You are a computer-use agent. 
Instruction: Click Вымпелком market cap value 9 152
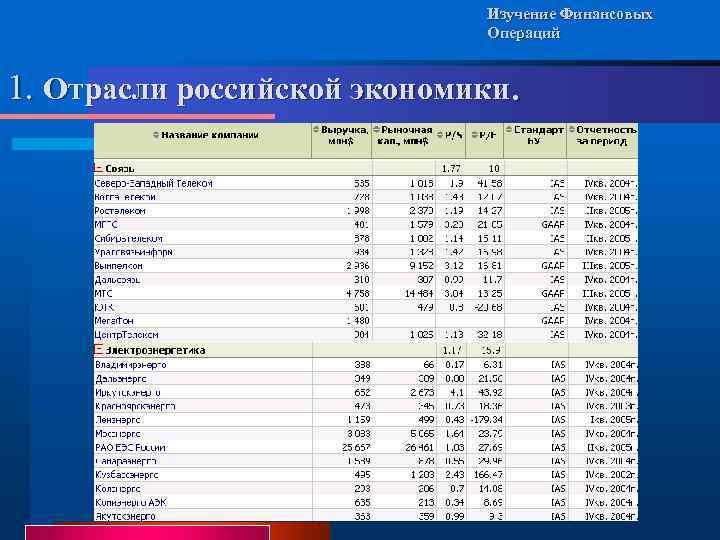tap(421, 266)
